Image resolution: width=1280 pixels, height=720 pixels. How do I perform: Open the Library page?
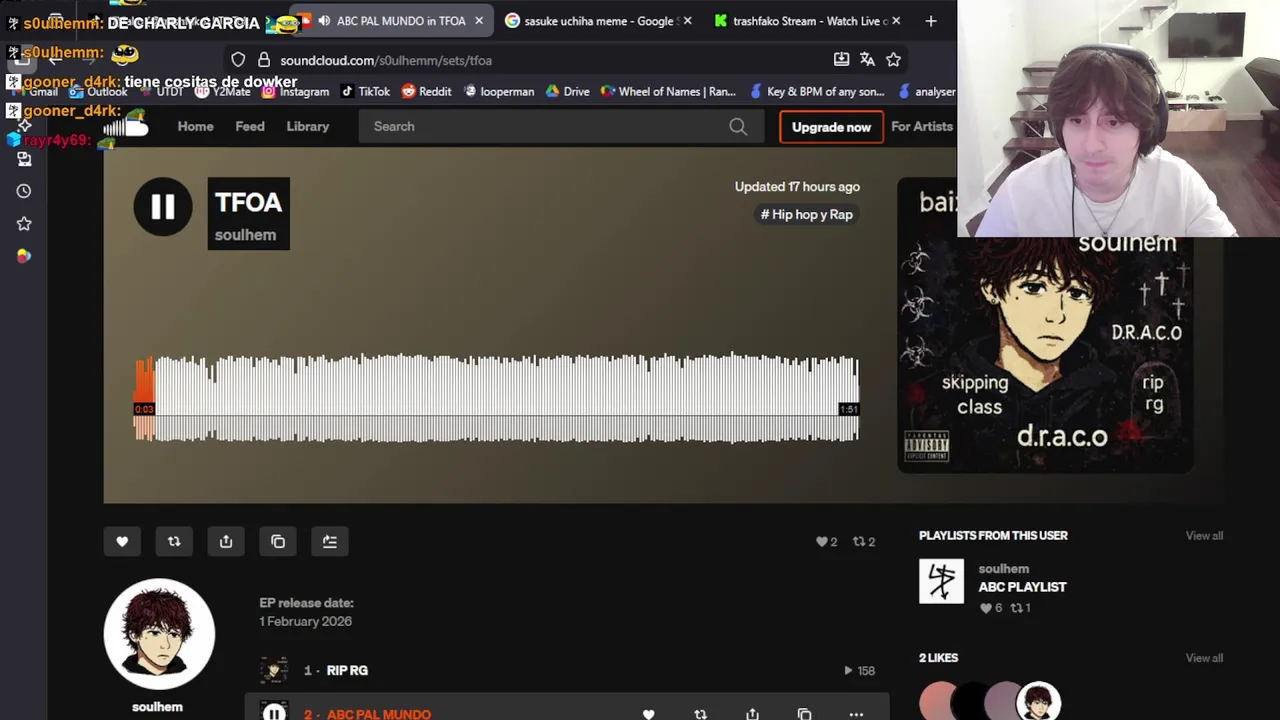(x=308, y=126)
